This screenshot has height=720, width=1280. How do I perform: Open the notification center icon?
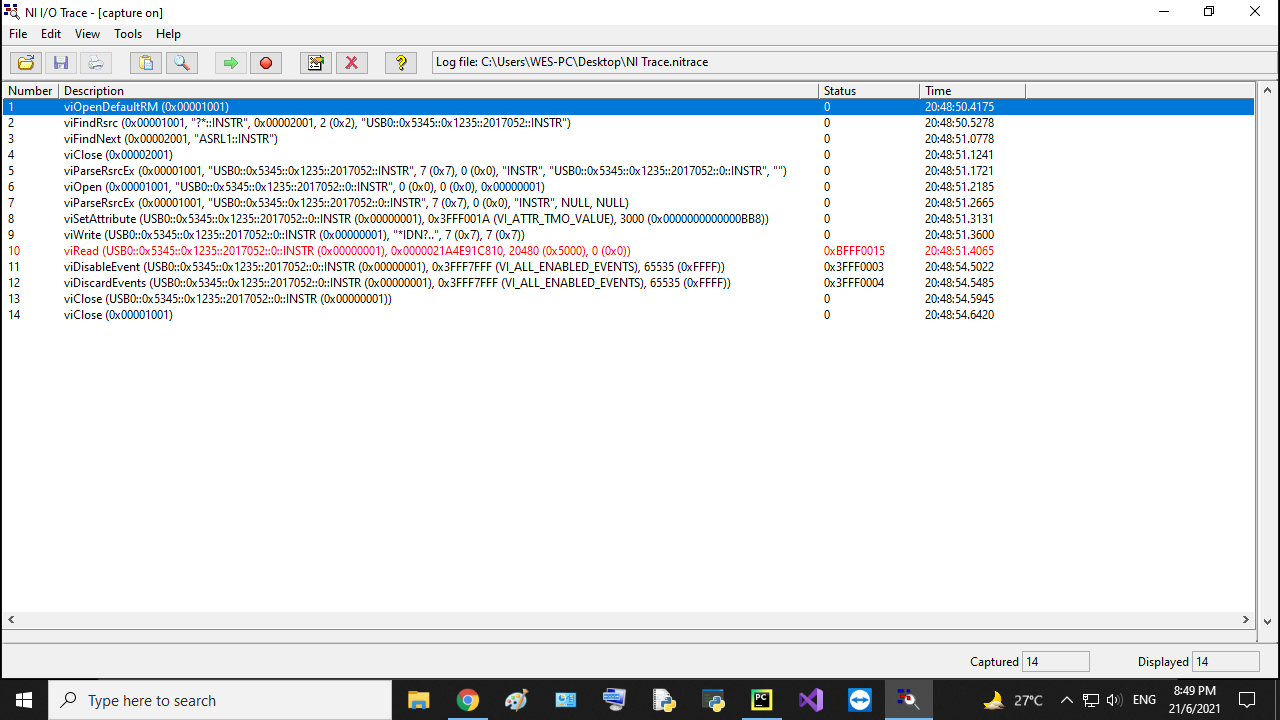1247,700
